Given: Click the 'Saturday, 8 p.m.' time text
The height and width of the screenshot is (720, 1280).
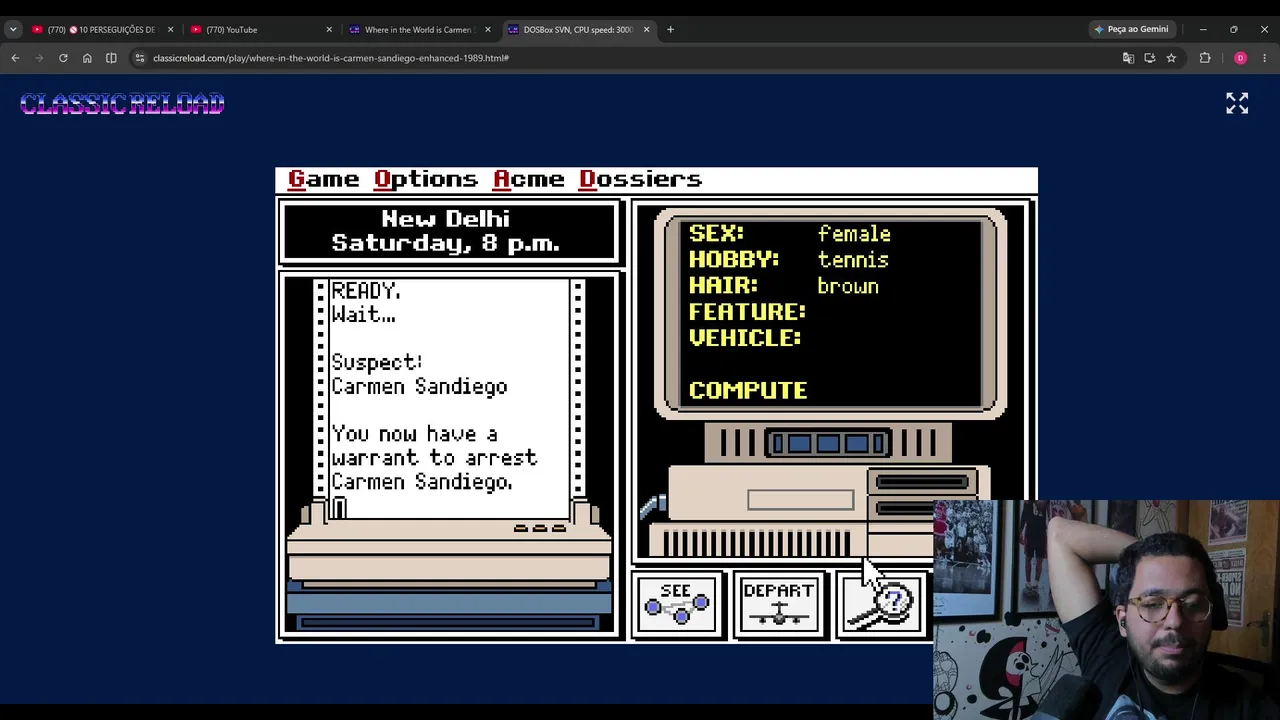Looking at the screenshot, I should (x=445, y=243).
